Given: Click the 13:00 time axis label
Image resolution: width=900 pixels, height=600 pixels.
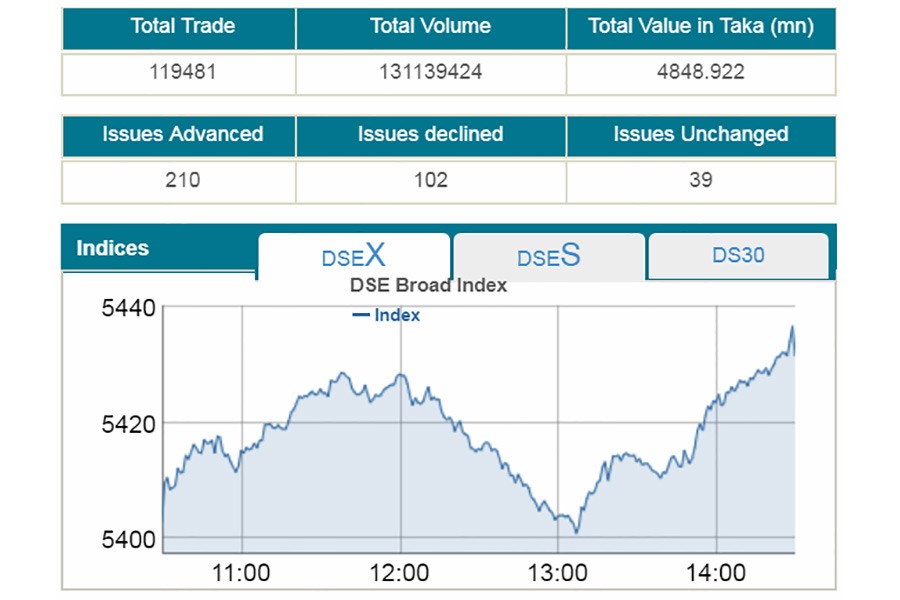Looking at the screenshot, I should click(x=557, y=573).
